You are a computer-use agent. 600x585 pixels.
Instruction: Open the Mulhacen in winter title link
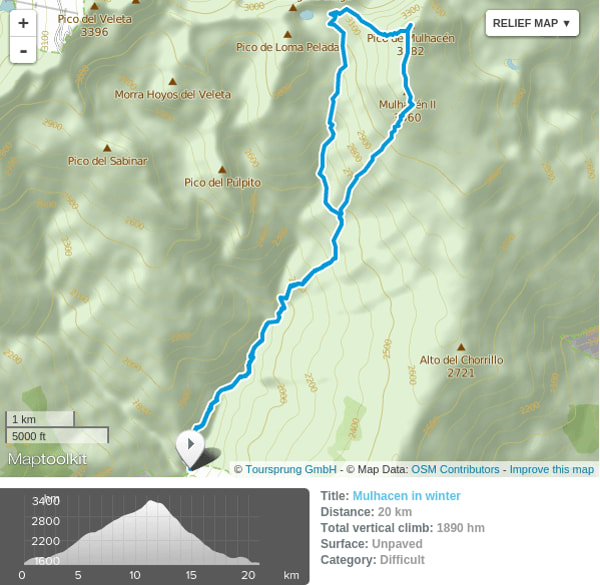point(406,496)
